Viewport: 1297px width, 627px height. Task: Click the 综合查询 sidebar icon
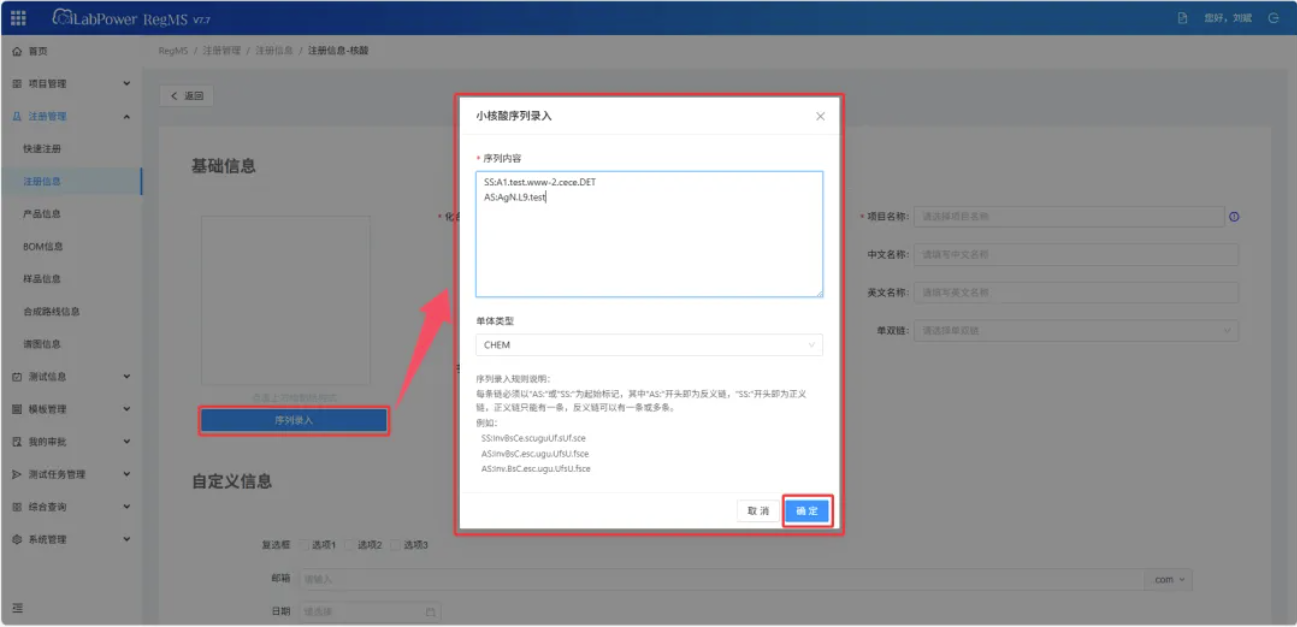coord(17,507)
